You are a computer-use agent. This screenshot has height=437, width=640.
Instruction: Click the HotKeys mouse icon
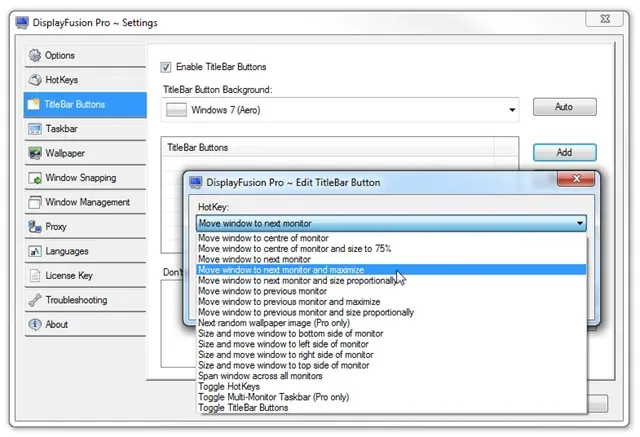coord(35,80)
